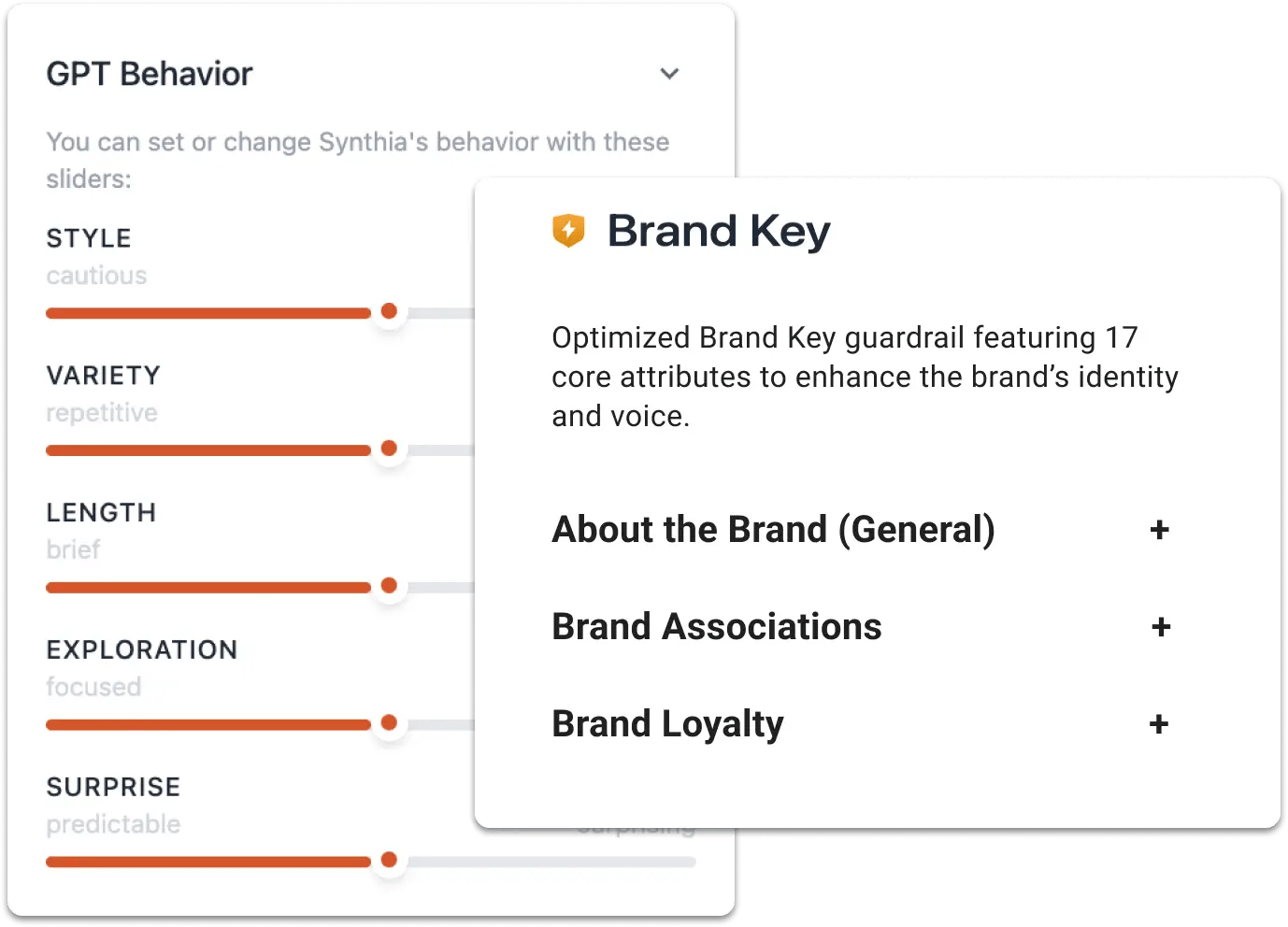Collapse the GPT Behavior section chevron
1288x927 pixels.
(669, 74)
